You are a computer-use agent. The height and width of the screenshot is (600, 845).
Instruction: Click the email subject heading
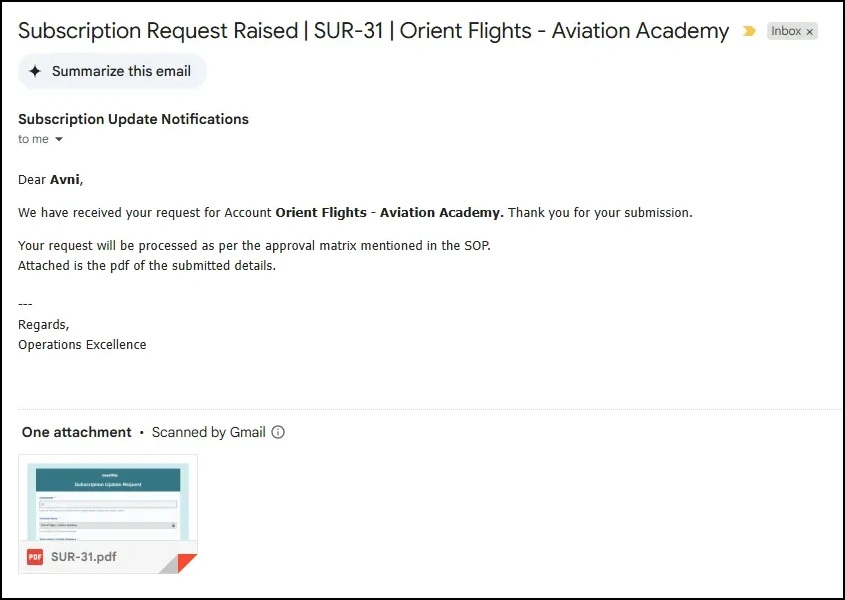pyautogui.click(x=373, y=30)
